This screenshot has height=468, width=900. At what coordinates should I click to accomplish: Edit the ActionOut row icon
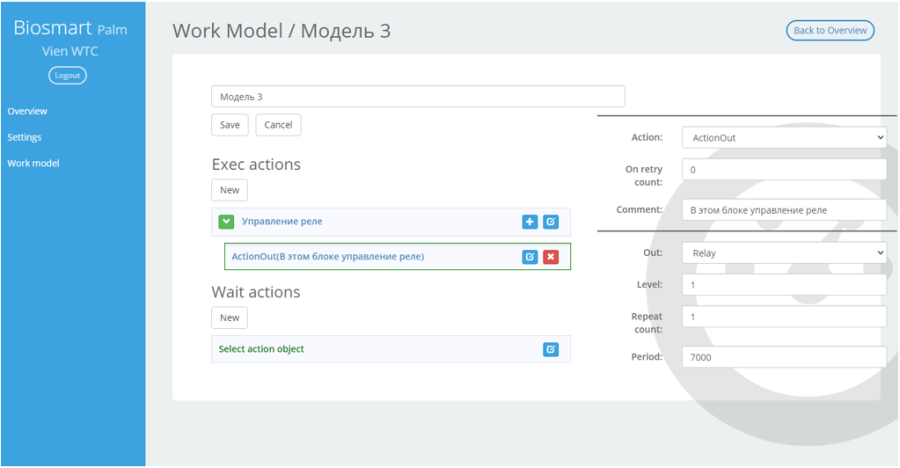(x=530, y=257)
